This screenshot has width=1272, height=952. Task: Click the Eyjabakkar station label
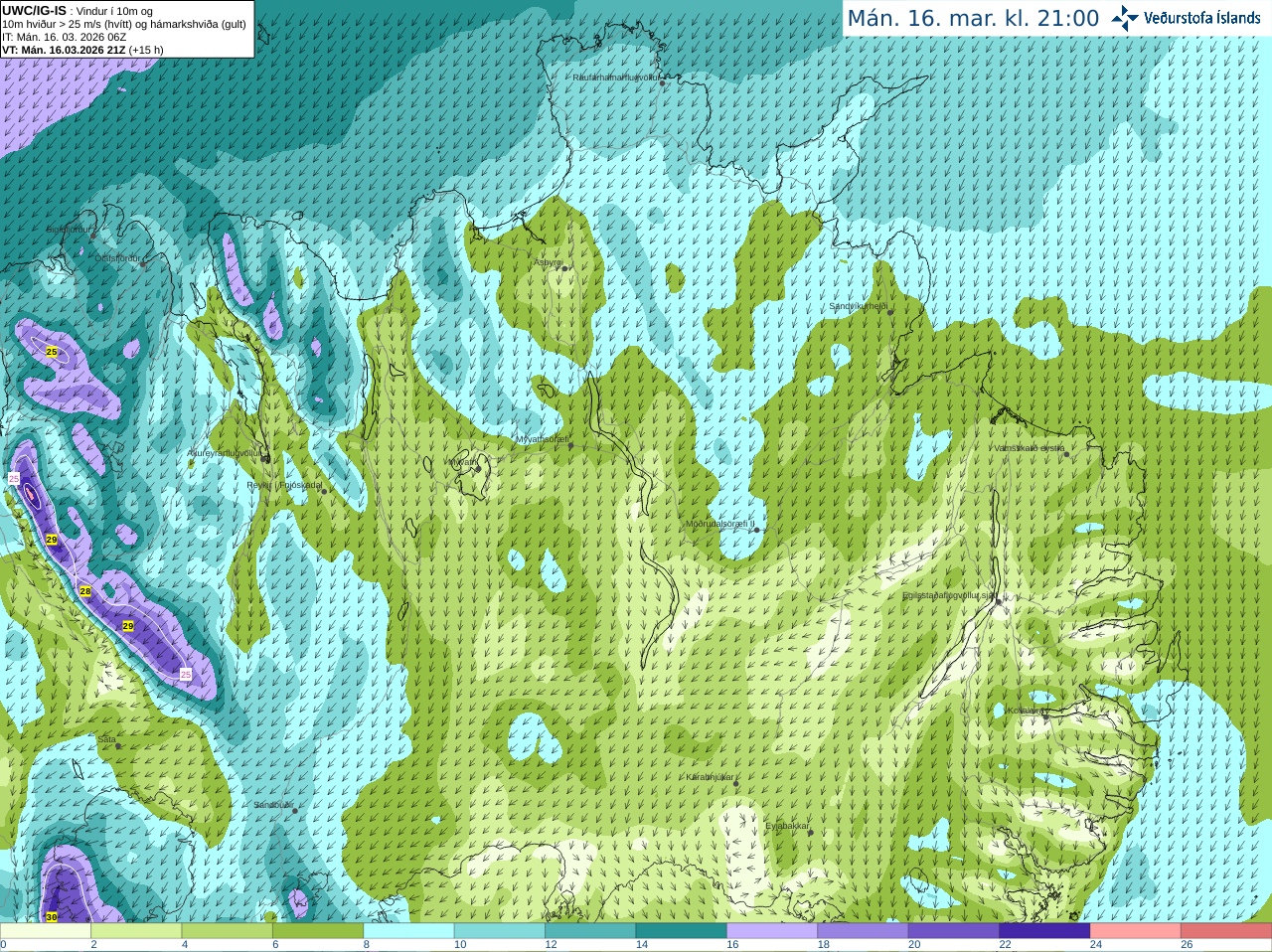pyautogui.click(x=788, y=826)
